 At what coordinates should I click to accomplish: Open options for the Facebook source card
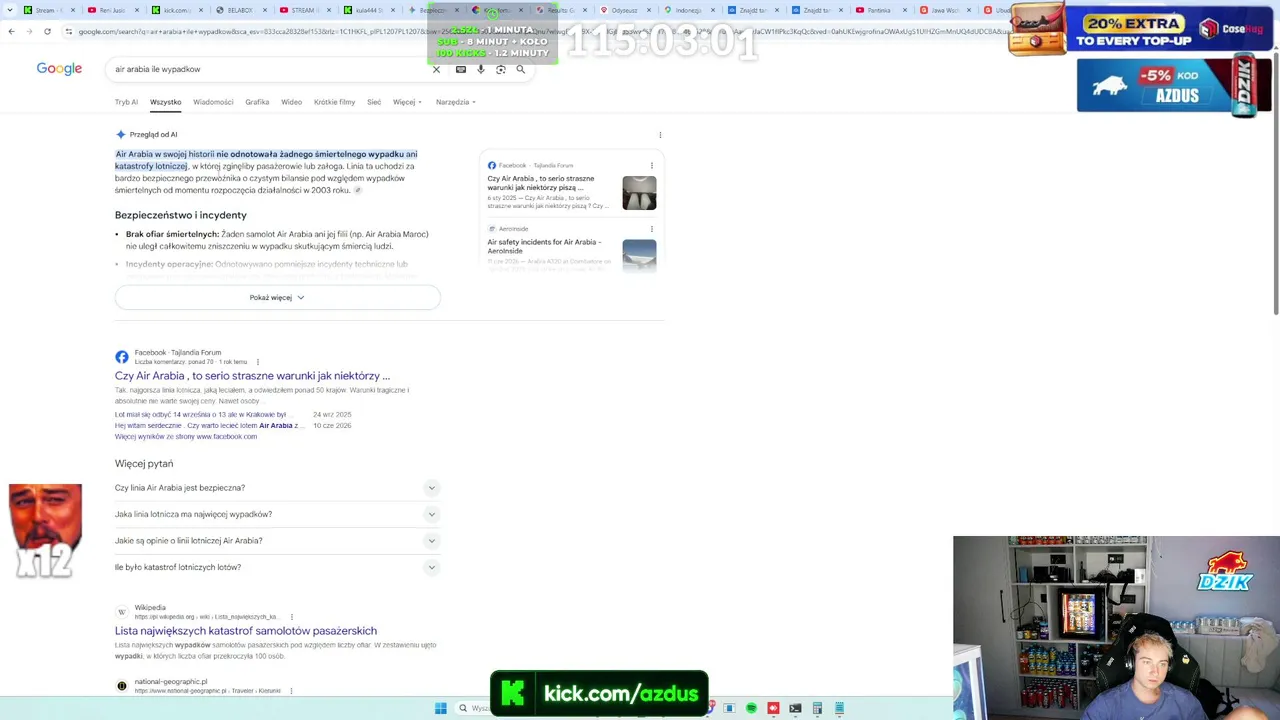tap(652, 165)
